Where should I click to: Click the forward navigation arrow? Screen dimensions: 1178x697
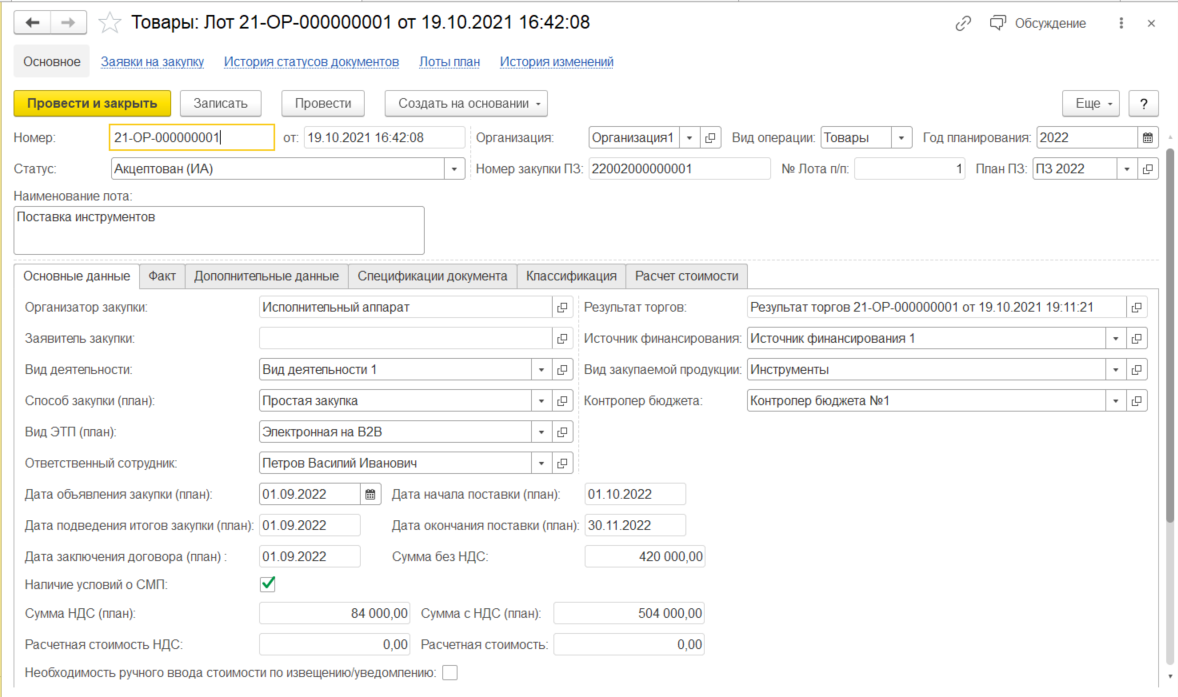(68, 22)
